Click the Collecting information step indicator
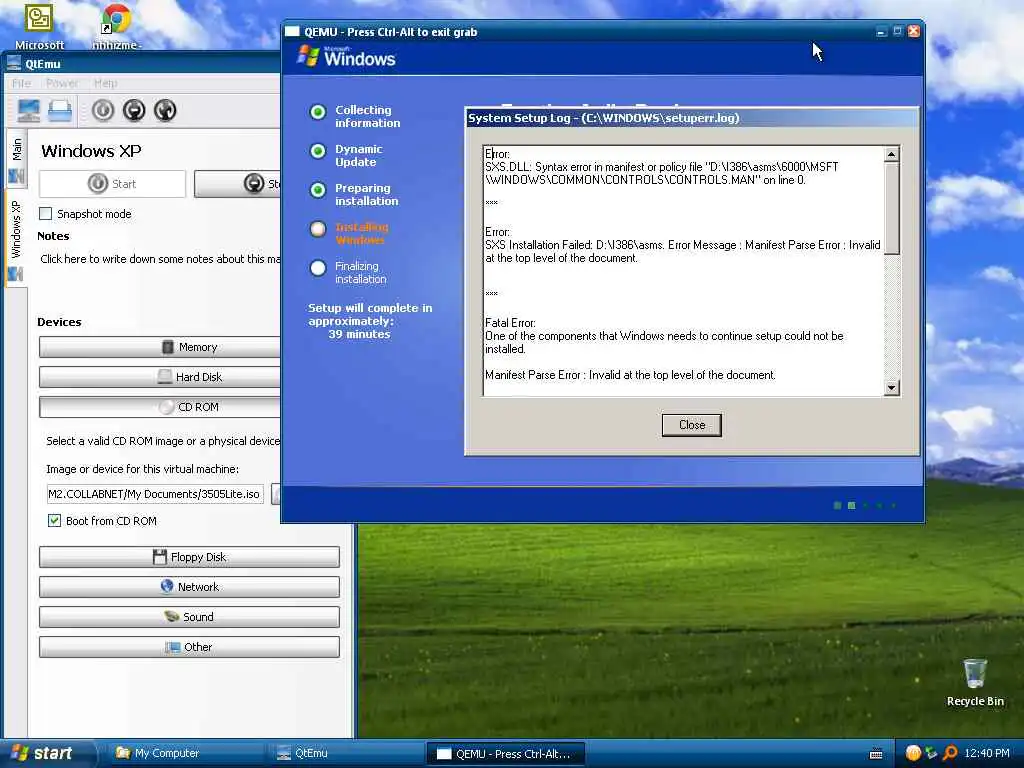Screen dimensions: 1024x768 point(318,112)
